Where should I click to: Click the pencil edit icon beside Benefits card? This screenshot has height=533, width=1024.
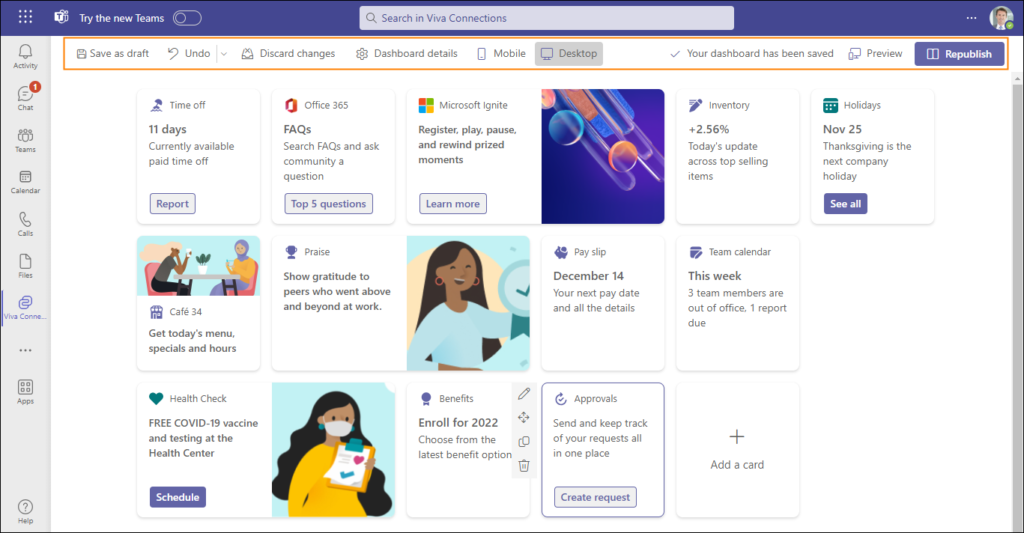524,394
